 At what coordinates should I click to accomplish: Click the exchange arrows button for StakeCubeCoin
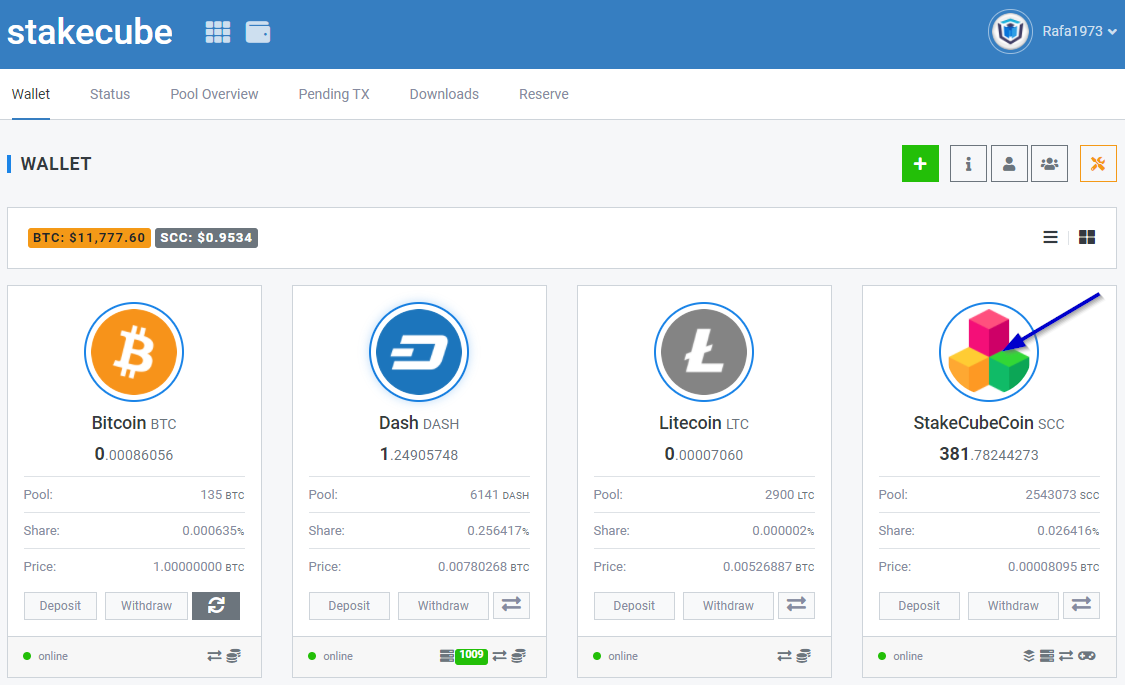1081,605
